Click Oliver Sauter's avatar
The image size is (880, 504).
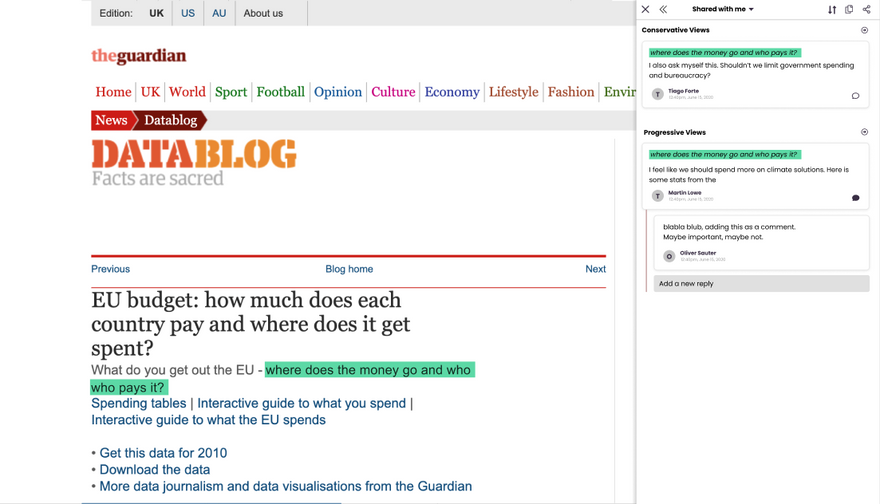click(669, 256)
